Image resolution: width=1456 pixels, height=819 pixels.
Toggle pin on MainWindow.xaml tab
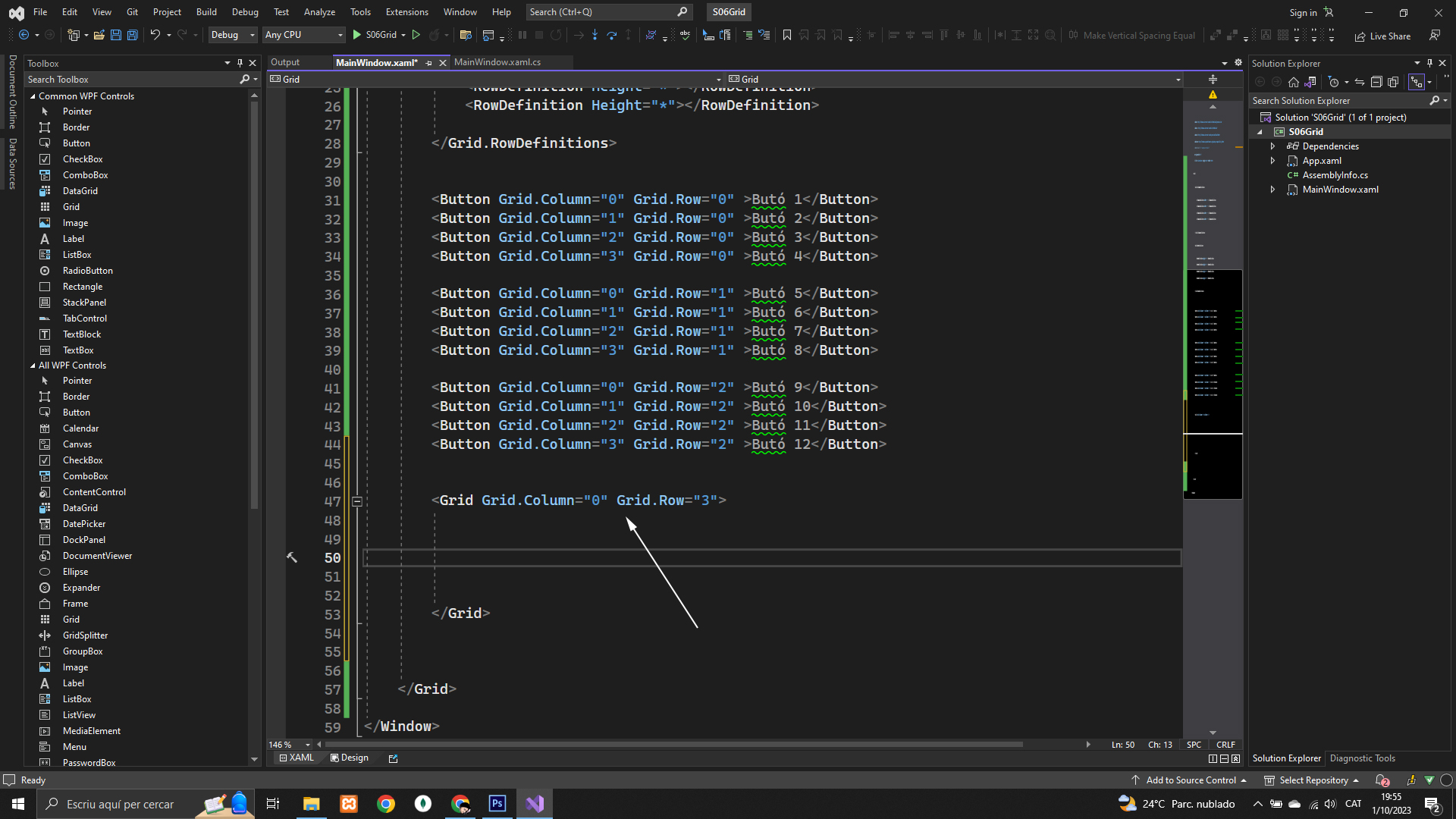(x=429, y=63)
